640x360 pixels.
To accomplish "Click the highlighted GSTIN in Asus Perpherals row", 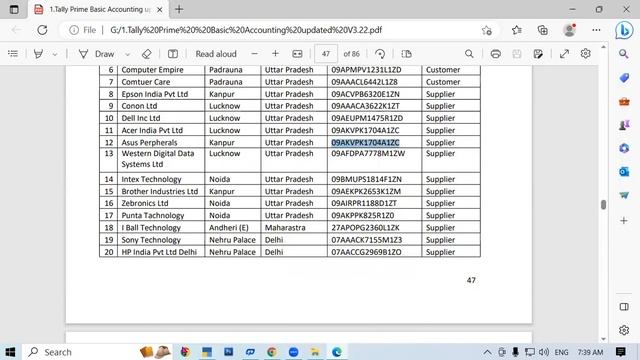I will click(x=365, y=142).
